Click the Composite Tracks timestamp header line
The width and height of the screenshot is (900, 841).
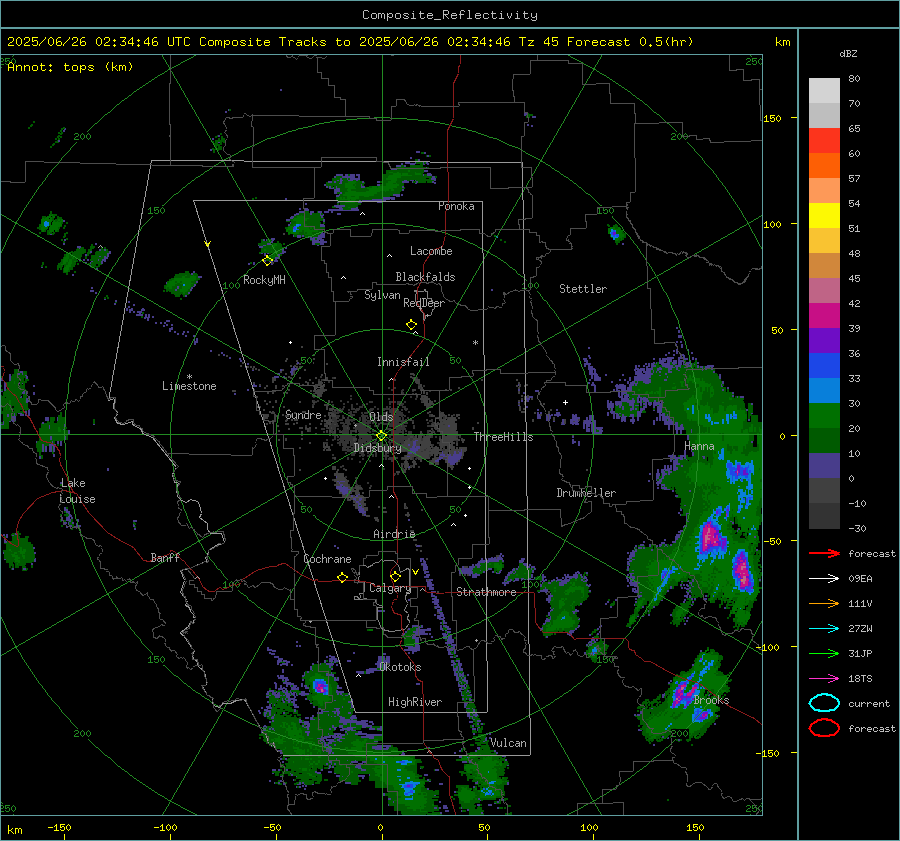(350, 42)
